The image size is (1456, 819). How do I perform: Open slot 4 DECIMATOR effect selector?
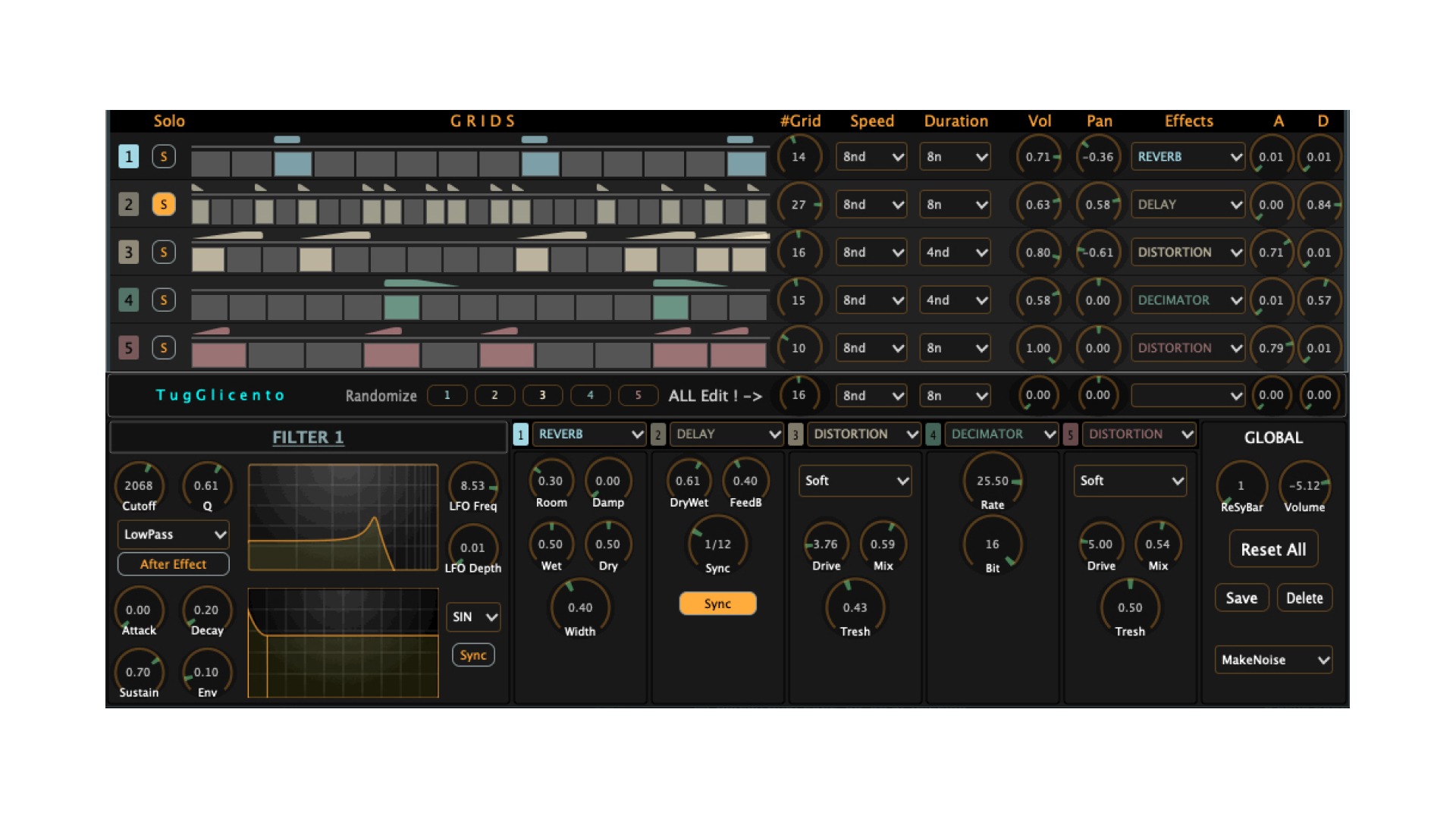[x=1001, y=435]
